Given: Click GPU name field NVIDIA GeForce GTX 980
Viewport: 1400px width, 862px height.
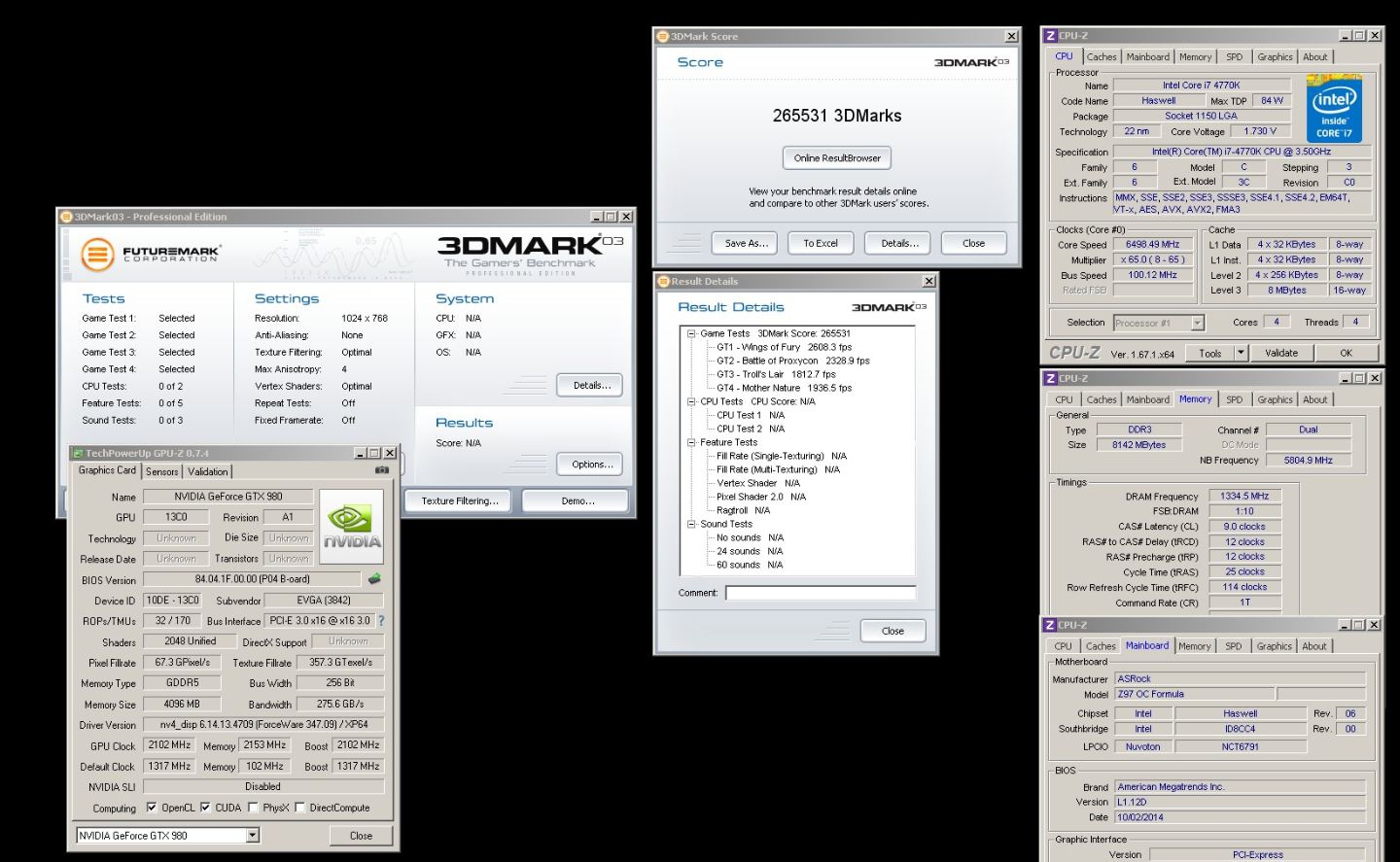Looking at the screenshot, I should pyautogui.click(x=228, y=497).
